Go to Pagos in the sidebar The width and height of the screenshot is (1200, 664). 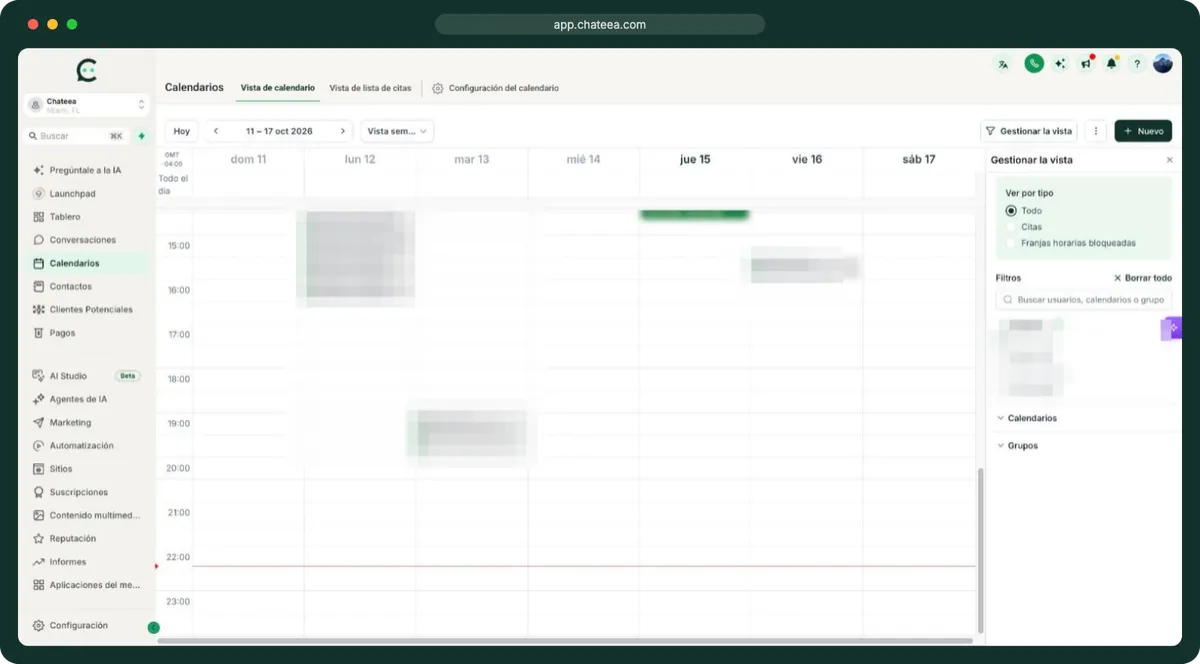coord(87,333)
